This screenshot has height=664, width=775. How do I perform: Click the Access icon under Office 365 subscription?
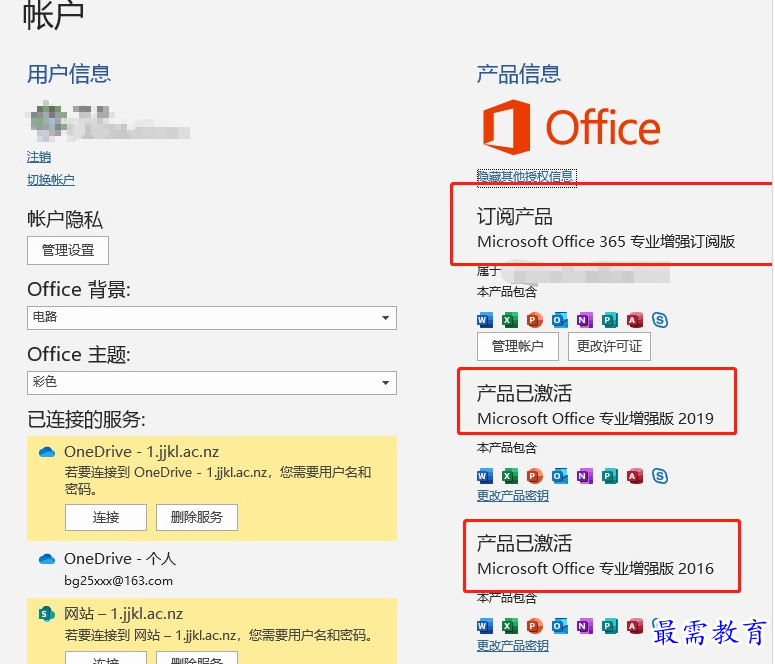coord(635,320)
